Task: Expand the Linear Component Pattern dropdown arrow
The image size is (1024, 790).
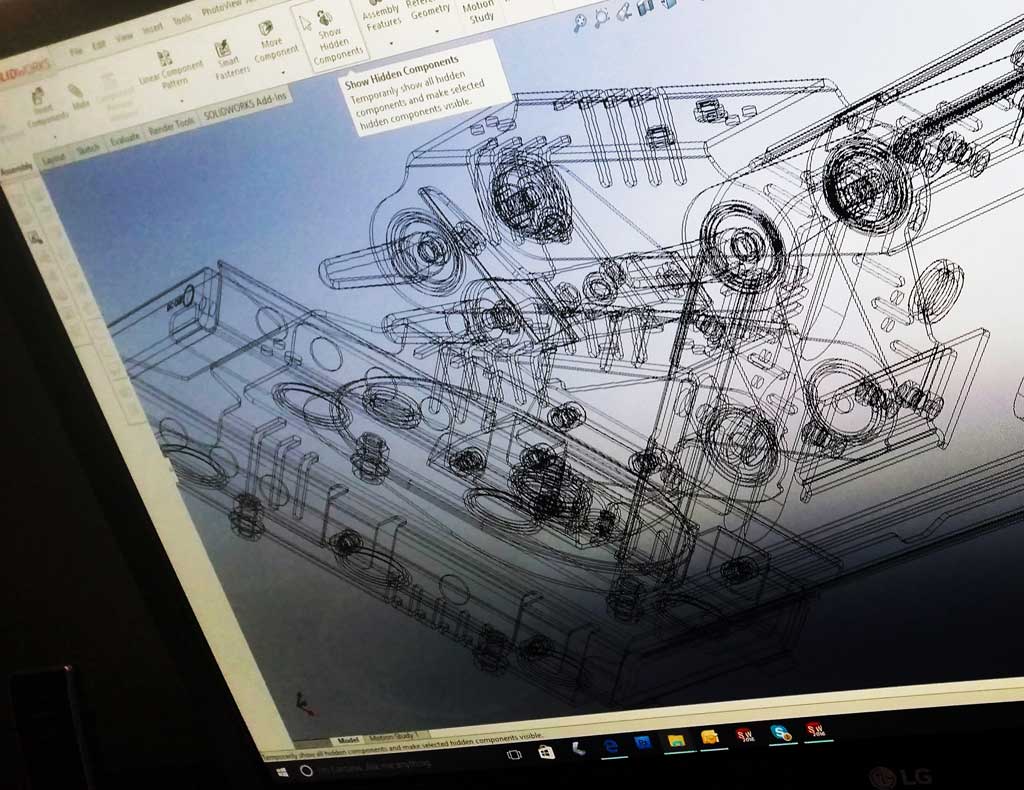Action: [182, 99]
